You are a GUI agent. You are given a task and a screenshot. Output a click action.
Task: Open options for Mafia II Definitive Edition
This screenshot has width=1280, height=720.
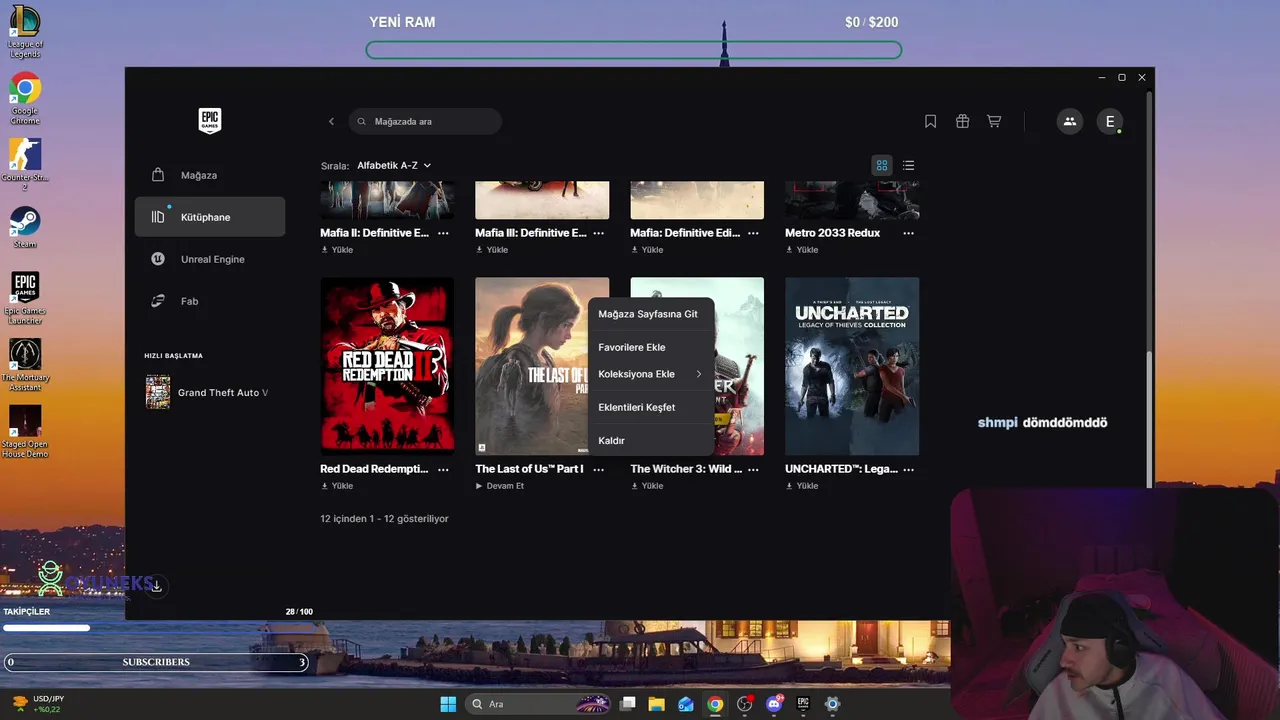(443, 233)
